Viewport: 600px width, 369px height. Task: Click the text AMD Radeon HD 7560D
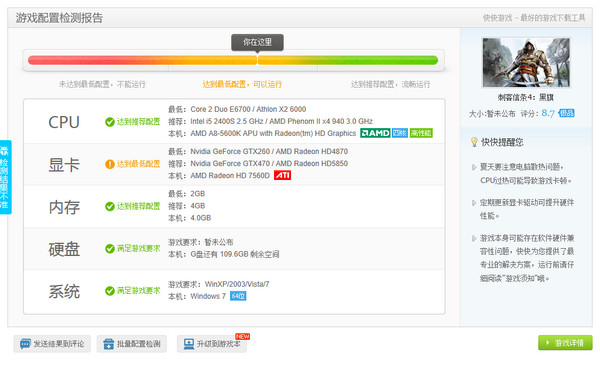pyautogui.click(x=230, y=175)
